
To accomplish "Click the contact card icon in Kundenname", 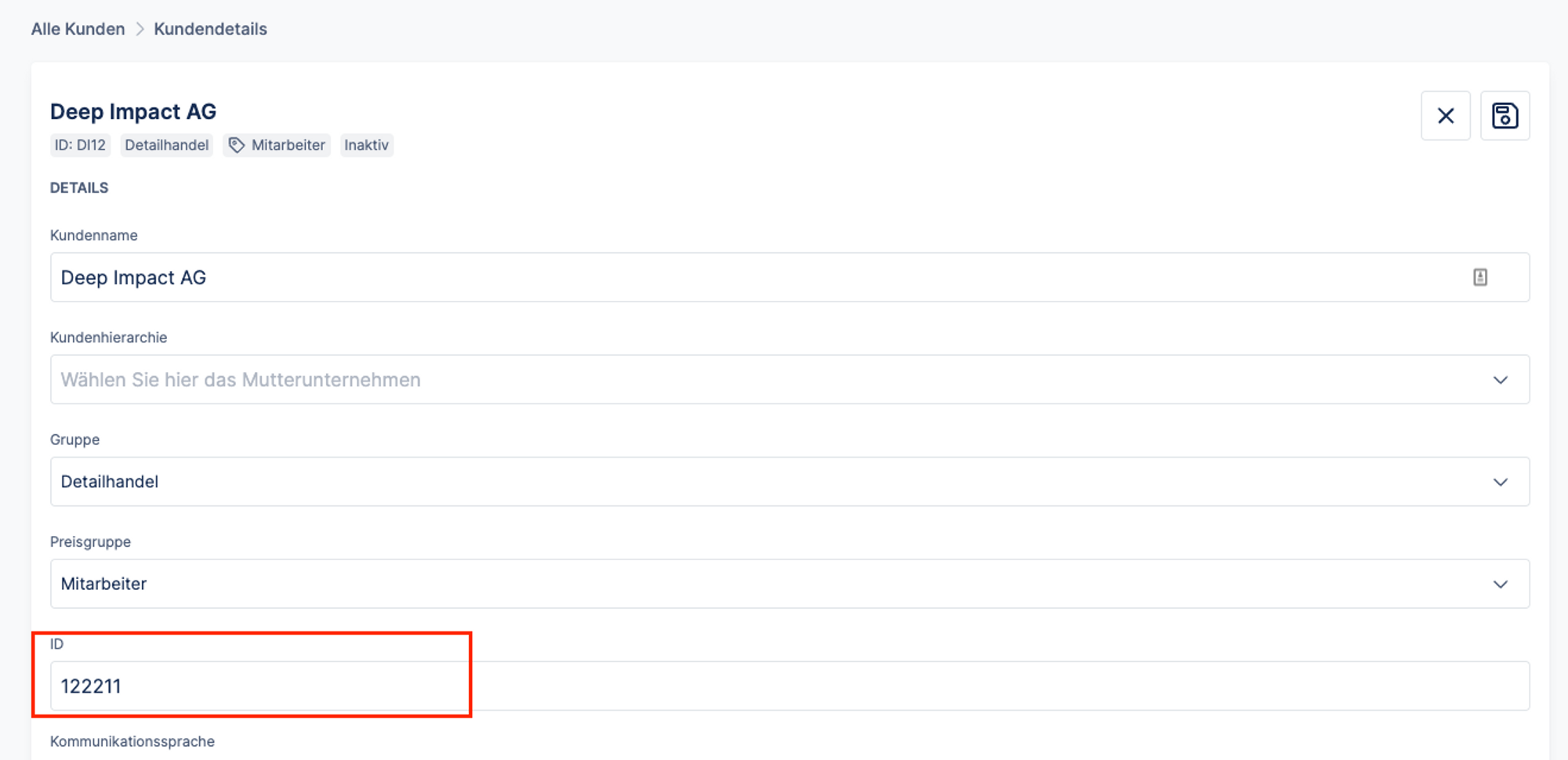I will click(x=1479, y=277).
